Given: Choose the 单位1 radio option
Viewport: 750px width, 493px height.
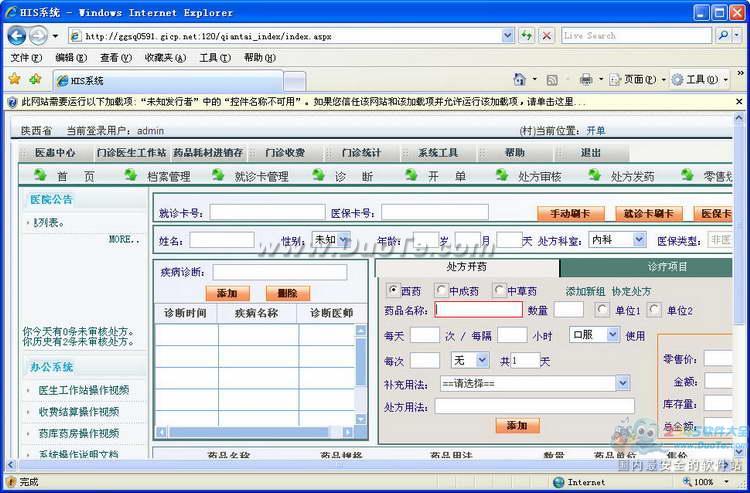Looking at the screenshot, I should 602,310.
